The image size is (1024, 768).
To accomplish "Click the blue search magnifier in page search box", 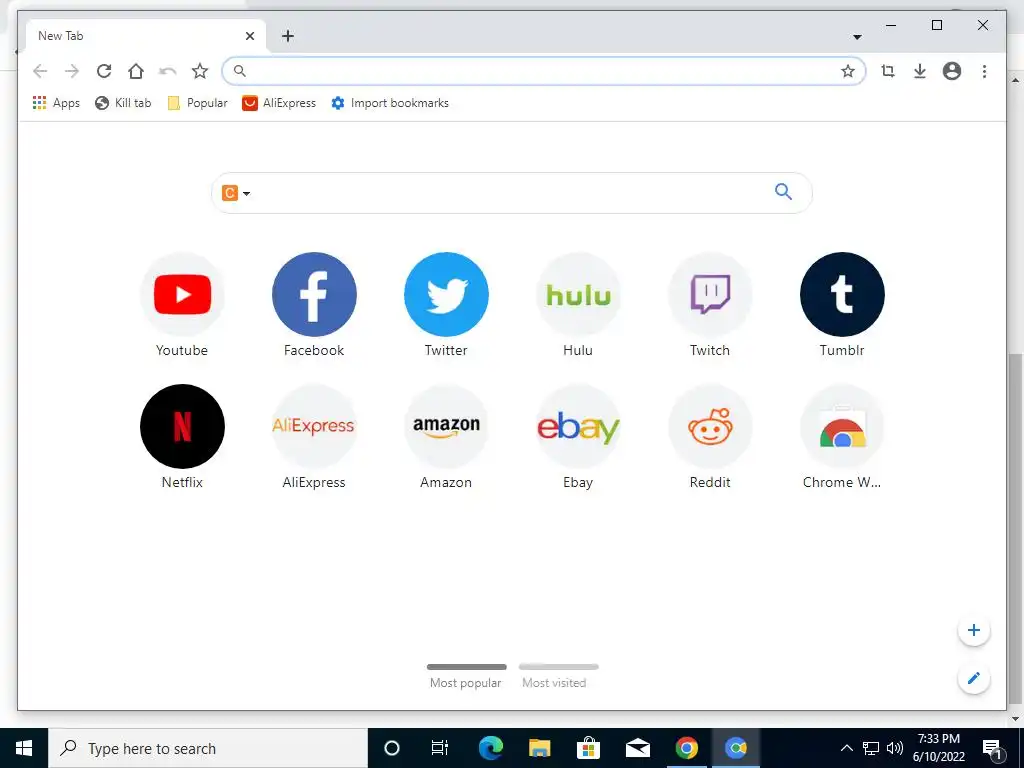I will [783, 191].
